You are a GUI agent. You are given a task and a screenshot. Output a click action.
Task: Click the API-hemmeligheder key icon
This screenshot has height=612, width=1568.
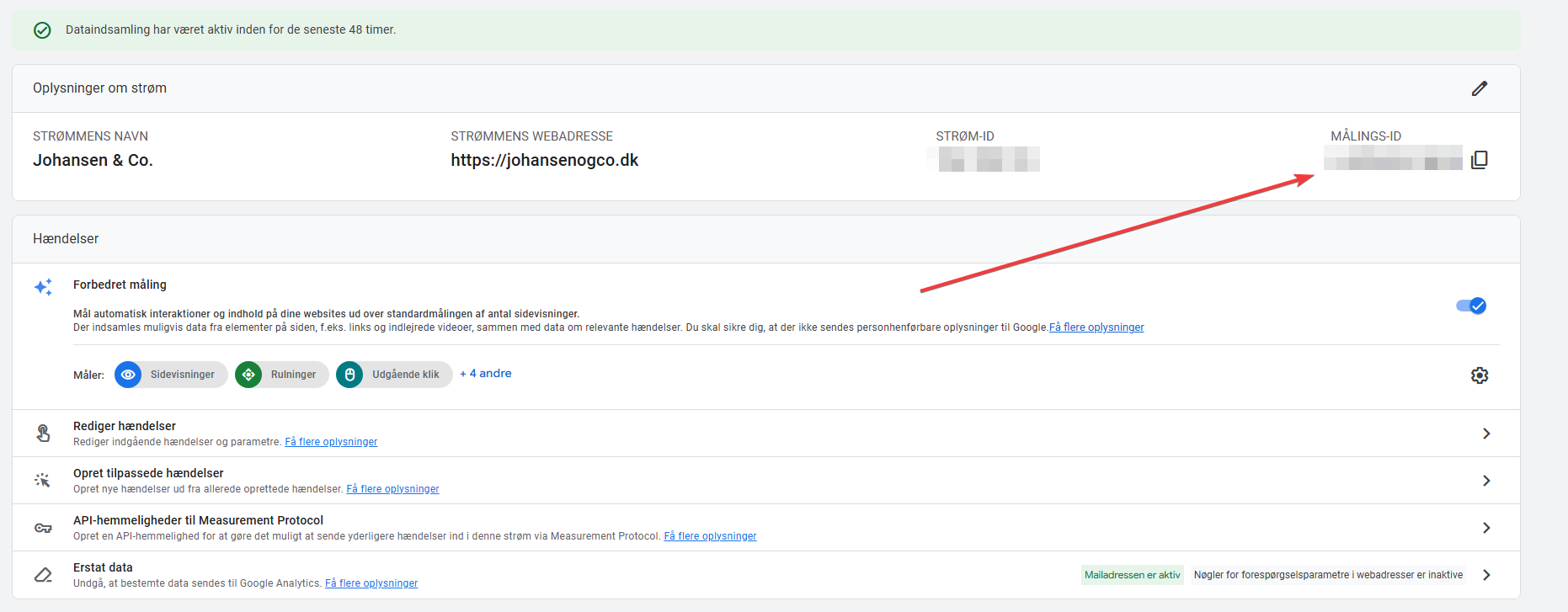43,528
